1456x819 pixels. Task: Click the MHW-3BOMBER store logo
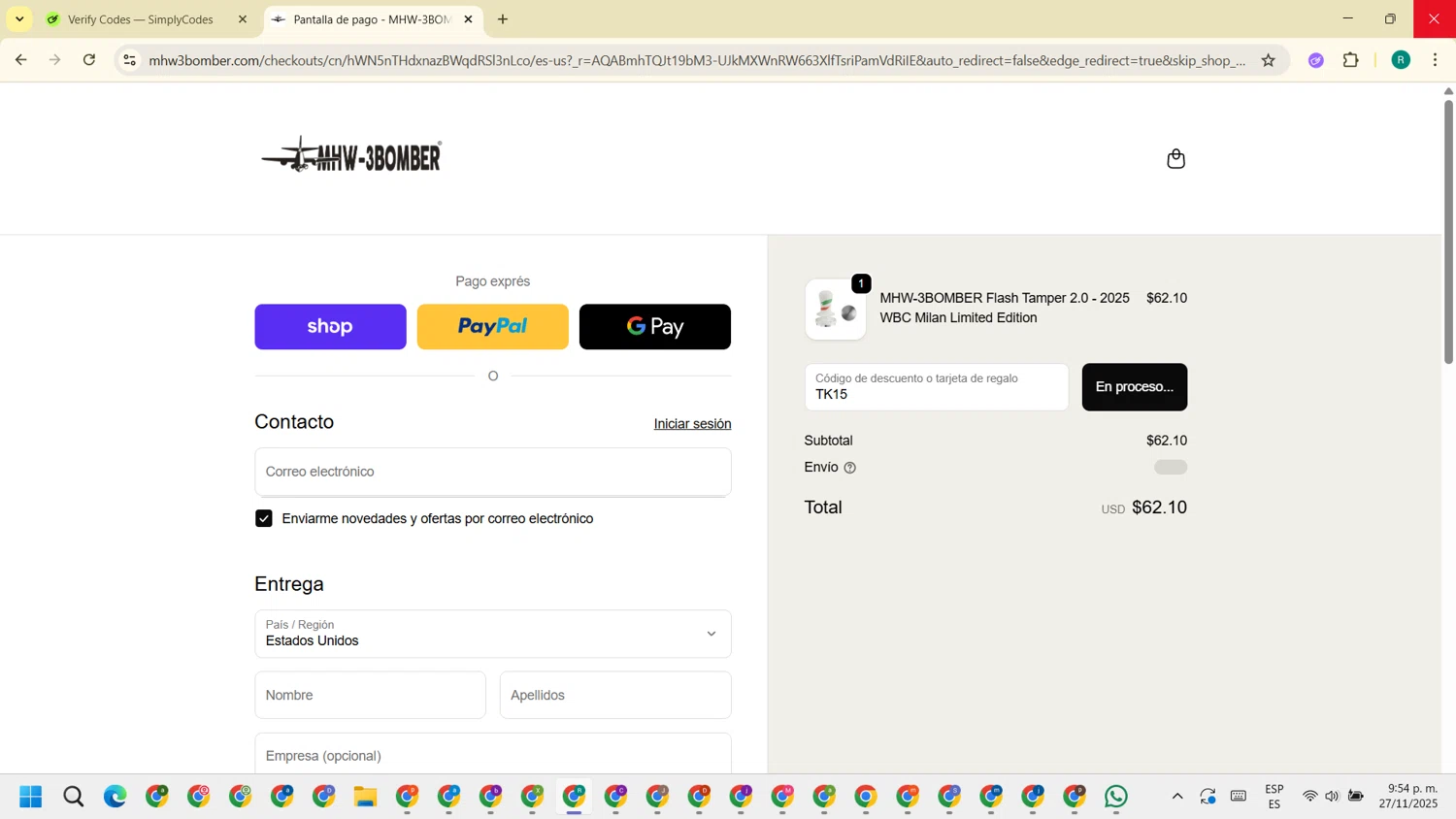[x=351, y=154]
